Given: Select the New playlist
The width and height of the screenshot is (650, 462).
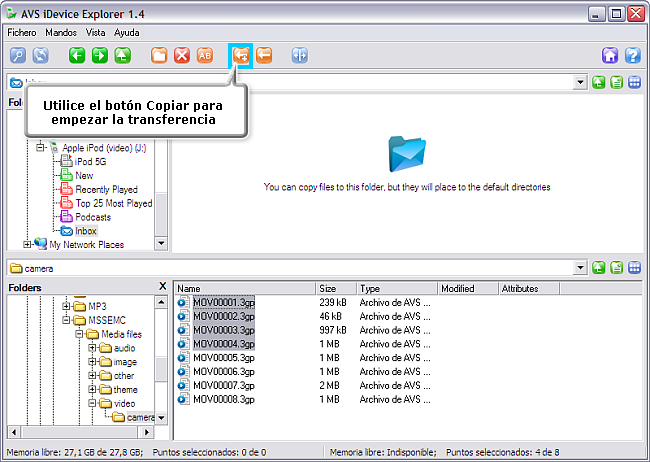Looking at the screenshot, I should pos(84,175).
